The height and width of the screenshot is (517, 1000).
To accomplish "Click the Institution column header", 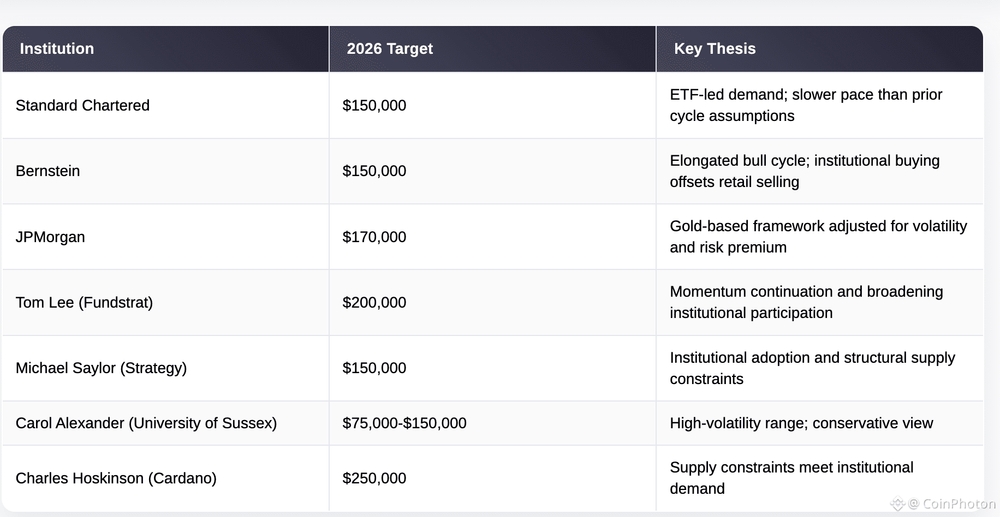I will coord(57,48).
